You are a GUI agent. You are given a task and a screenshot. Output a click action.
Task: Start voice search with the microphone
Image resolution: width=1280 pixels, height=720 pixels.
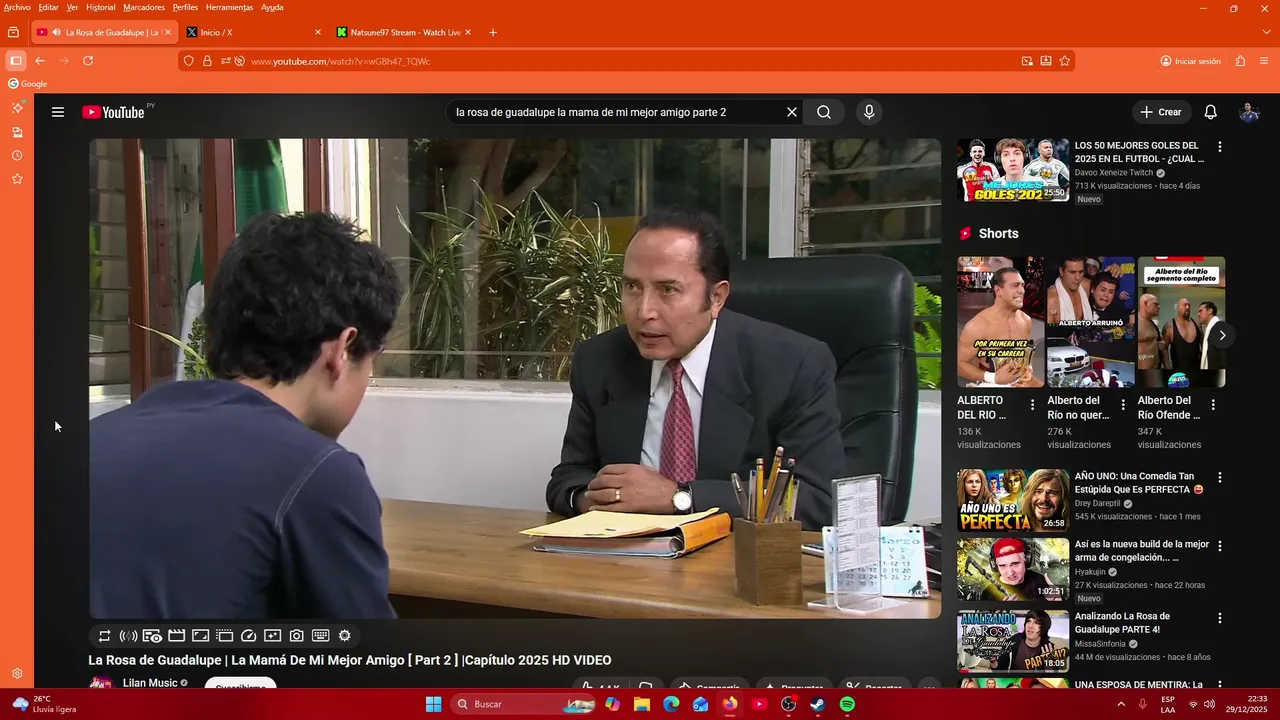click(x=869, y=112)
